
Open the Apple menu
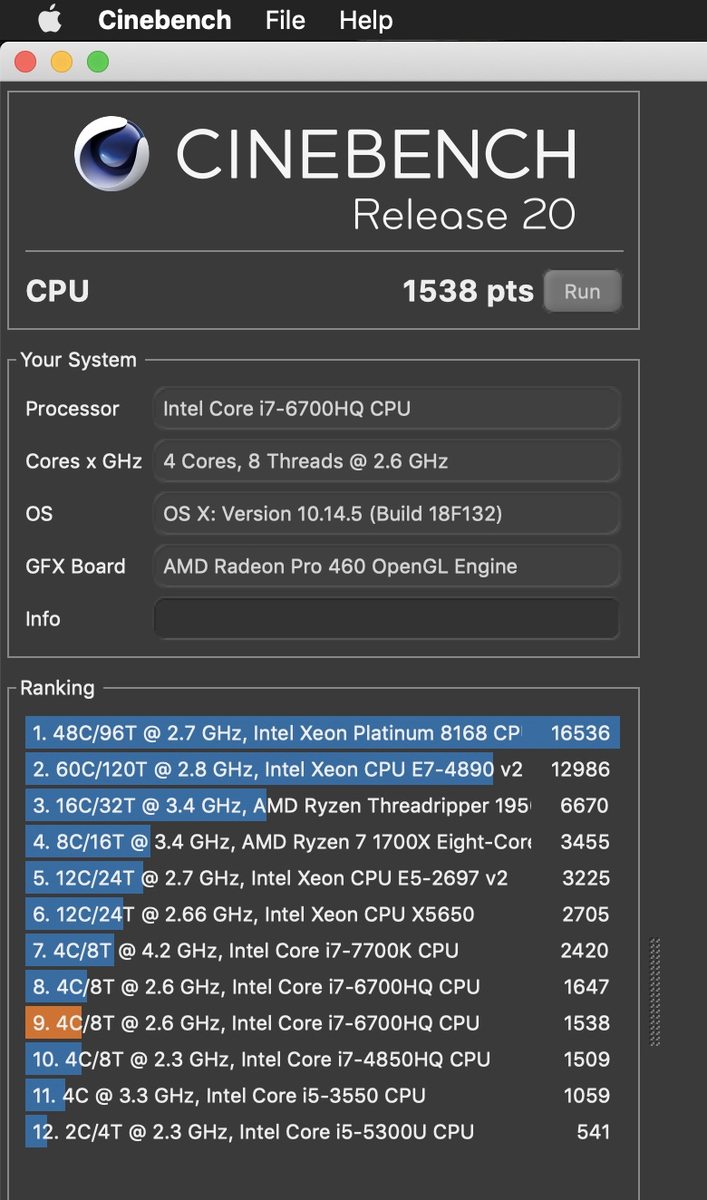(50, 19)
